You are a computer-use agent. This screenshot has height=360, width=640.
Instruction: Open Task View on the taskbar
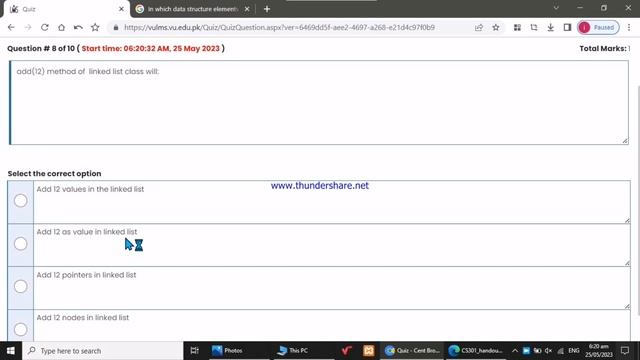tap(195, 351)
